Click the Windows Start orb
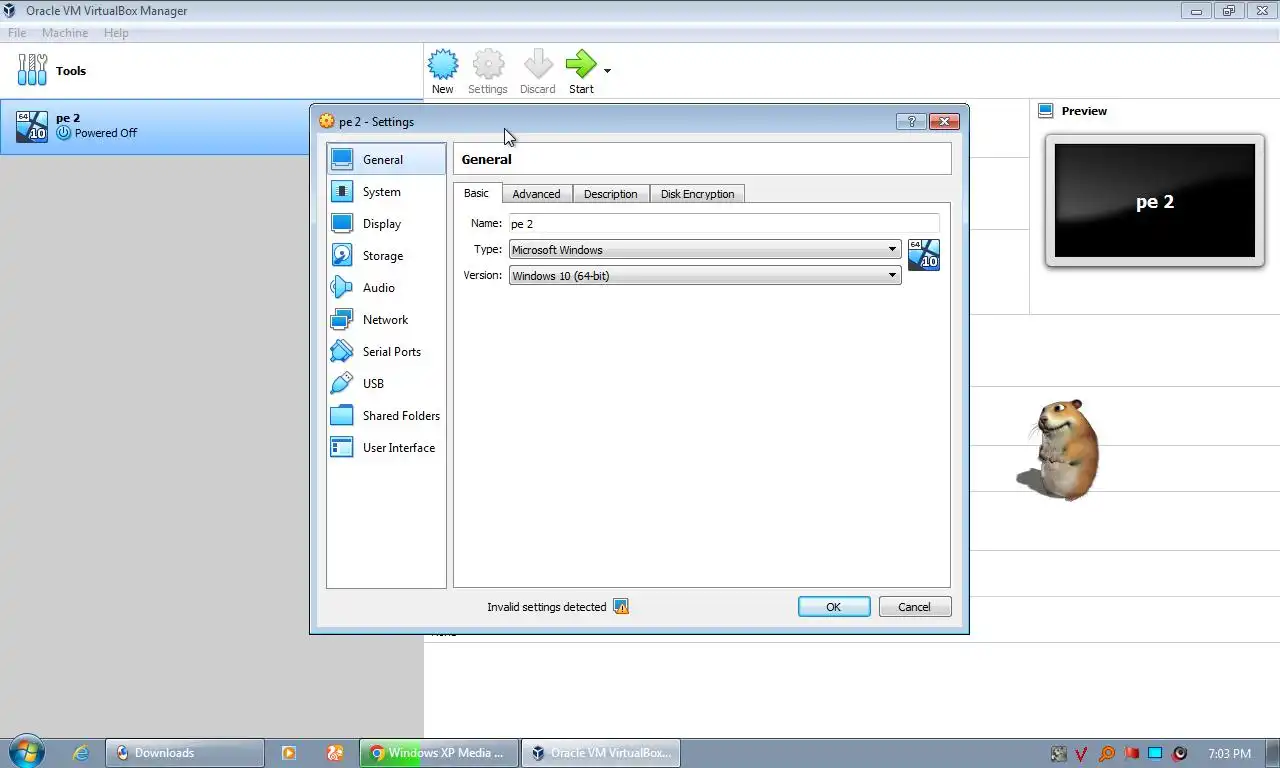This screenshot has width=1280, height=768. click(x=25, y=753)
